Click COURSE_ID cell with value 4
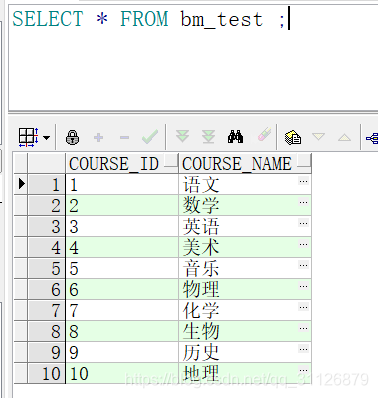This screenshot has height=398, width=378. (122, 247)
